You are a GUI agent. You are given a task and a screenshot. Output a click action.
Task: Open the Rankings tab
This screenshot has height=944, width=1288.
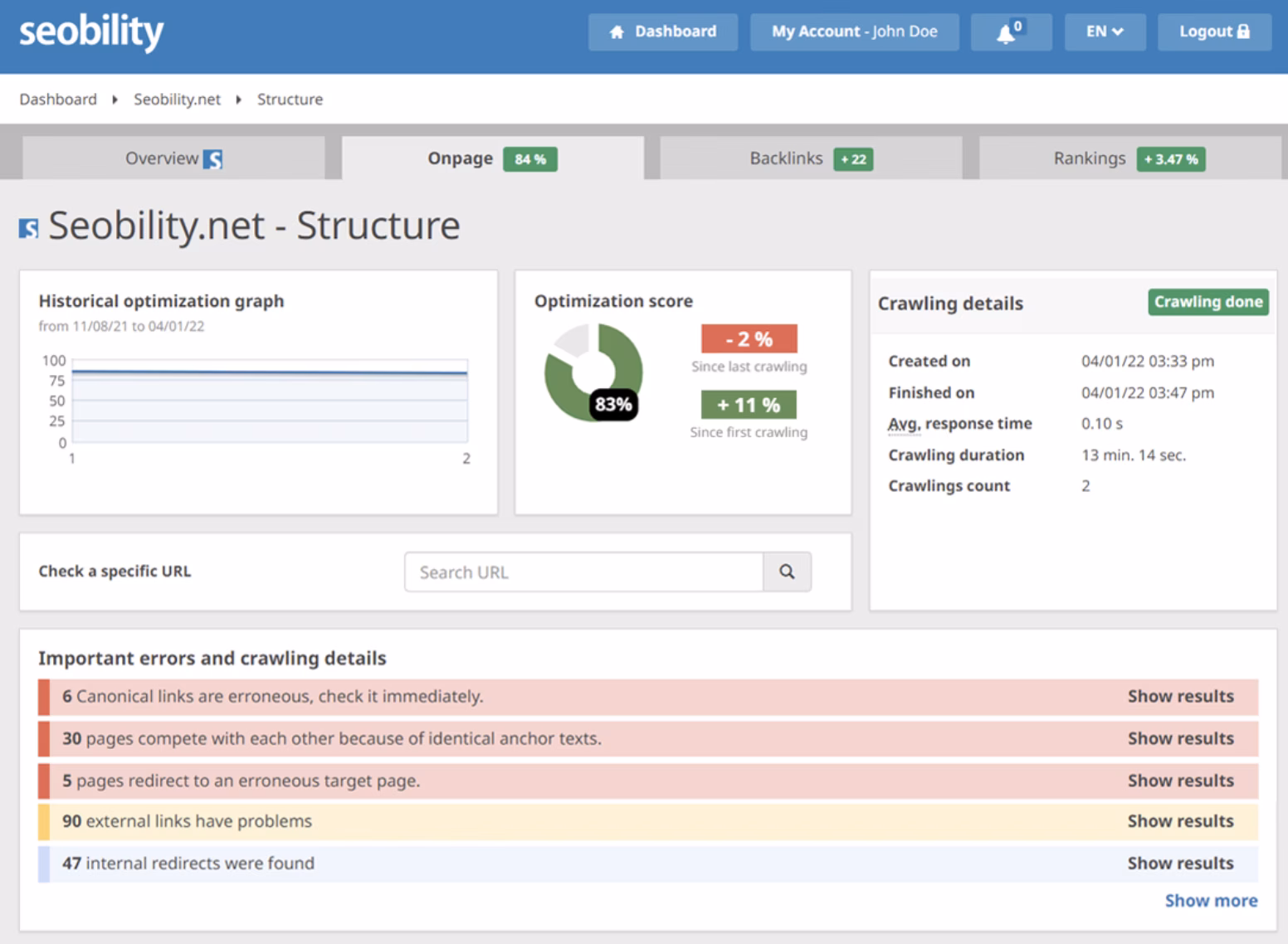point(1129,158)
